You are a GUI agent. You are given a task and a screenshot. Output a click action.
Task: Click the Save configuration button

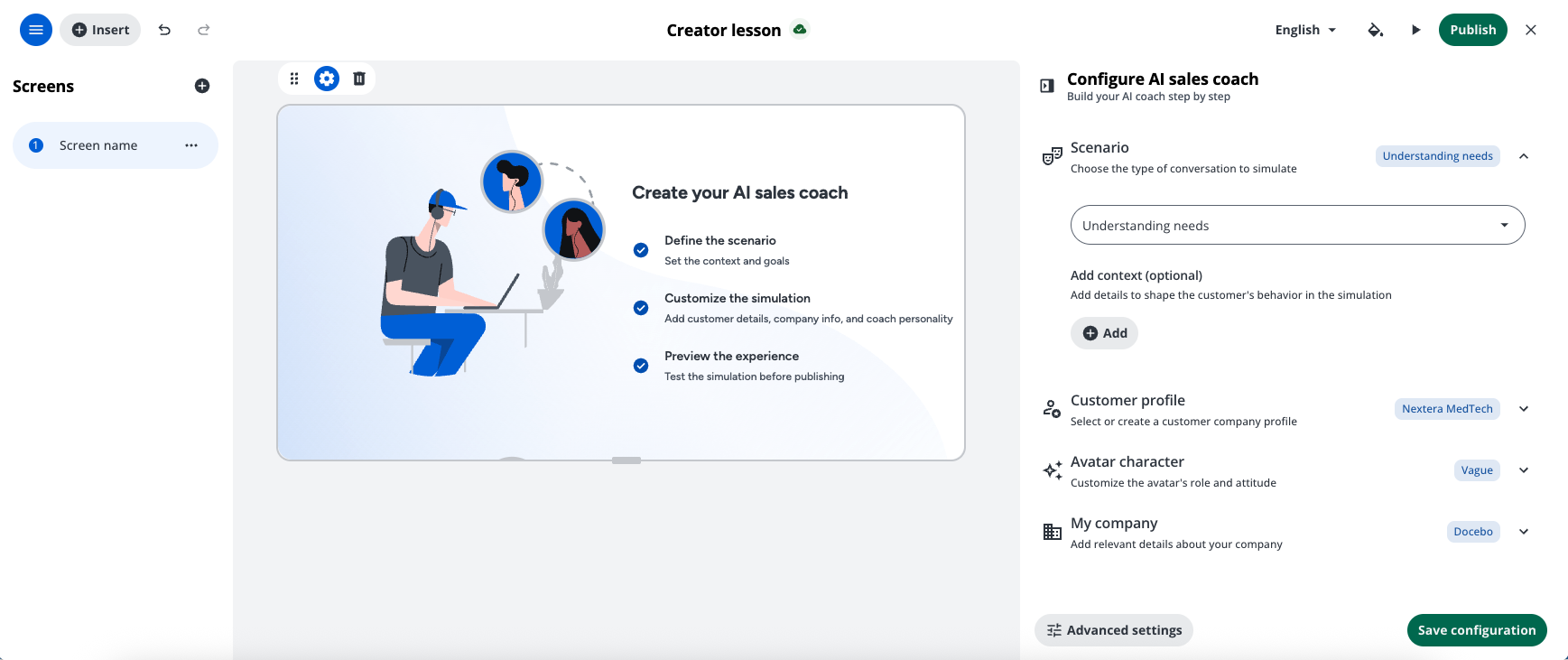point(1477,630)
